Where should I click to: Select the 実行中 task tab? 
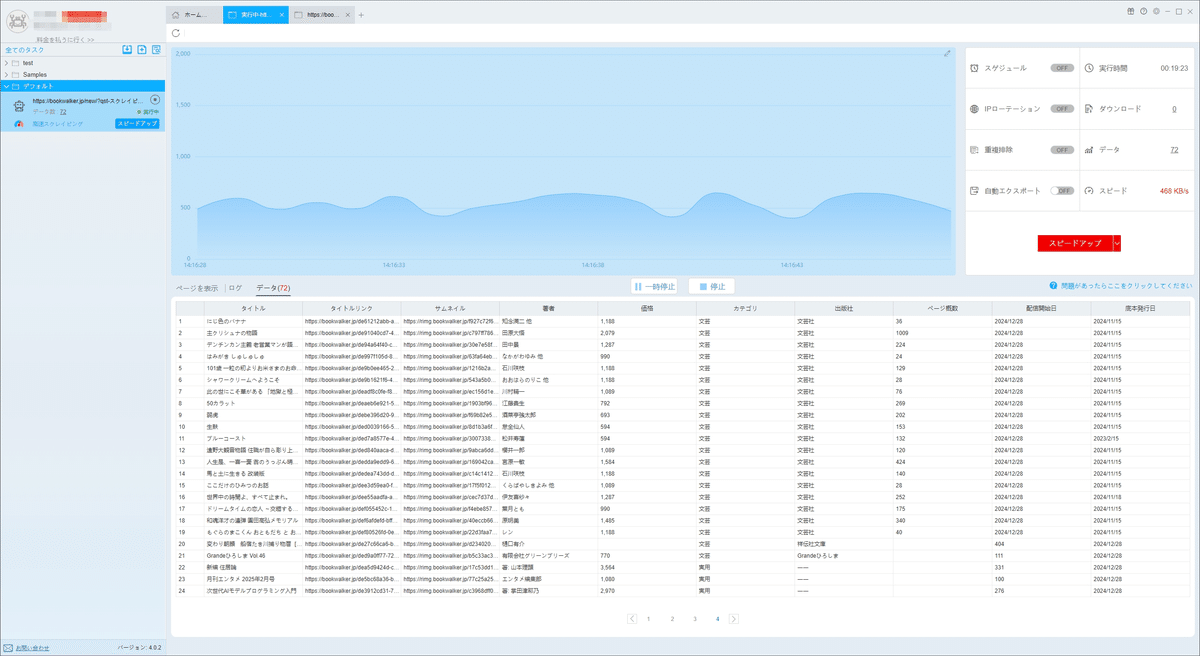coord(256,15)
